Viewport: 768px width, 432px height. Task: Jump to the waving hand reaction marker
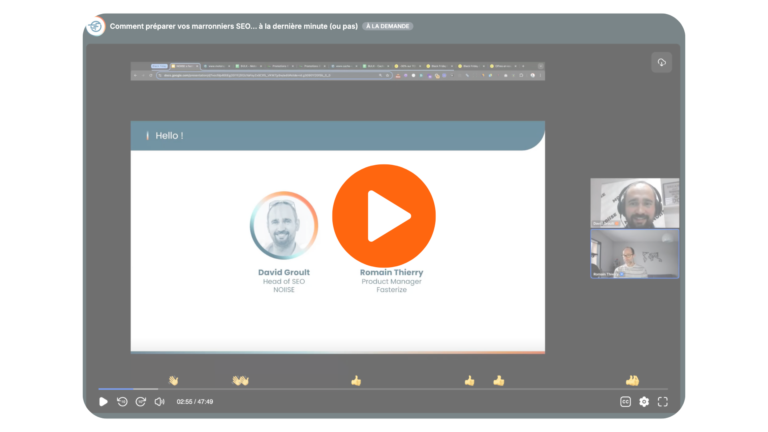(173, 380)
